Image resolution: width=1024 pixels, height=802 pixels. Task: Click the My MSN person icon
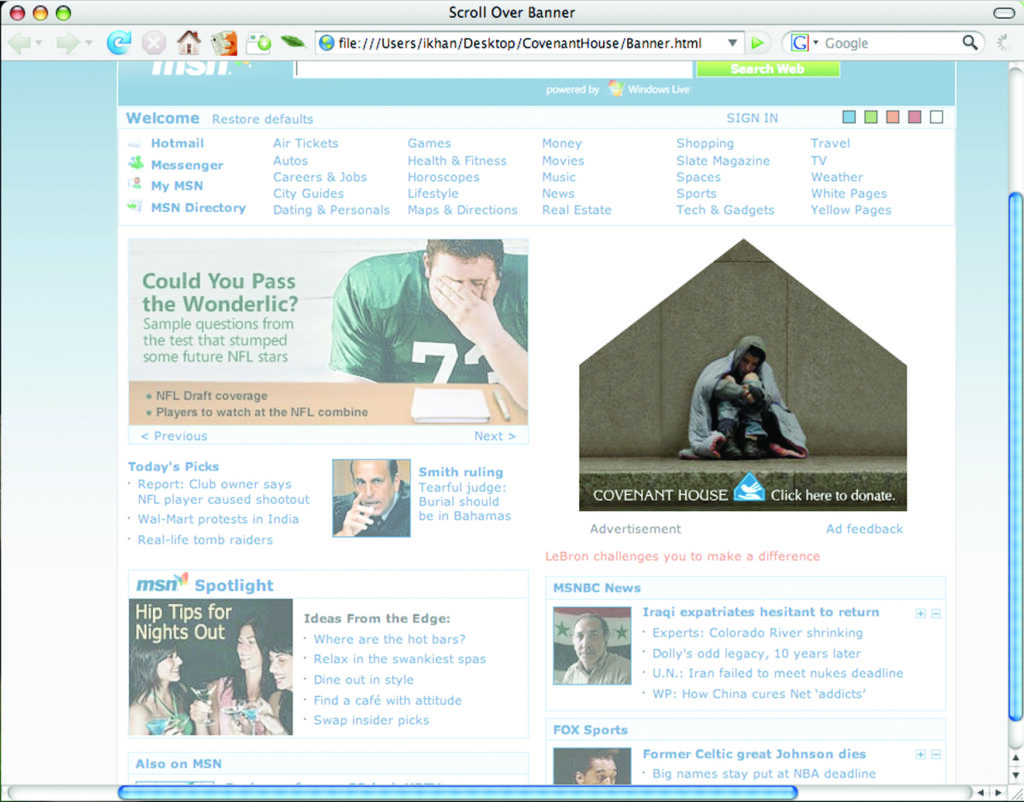pos(135,185)
